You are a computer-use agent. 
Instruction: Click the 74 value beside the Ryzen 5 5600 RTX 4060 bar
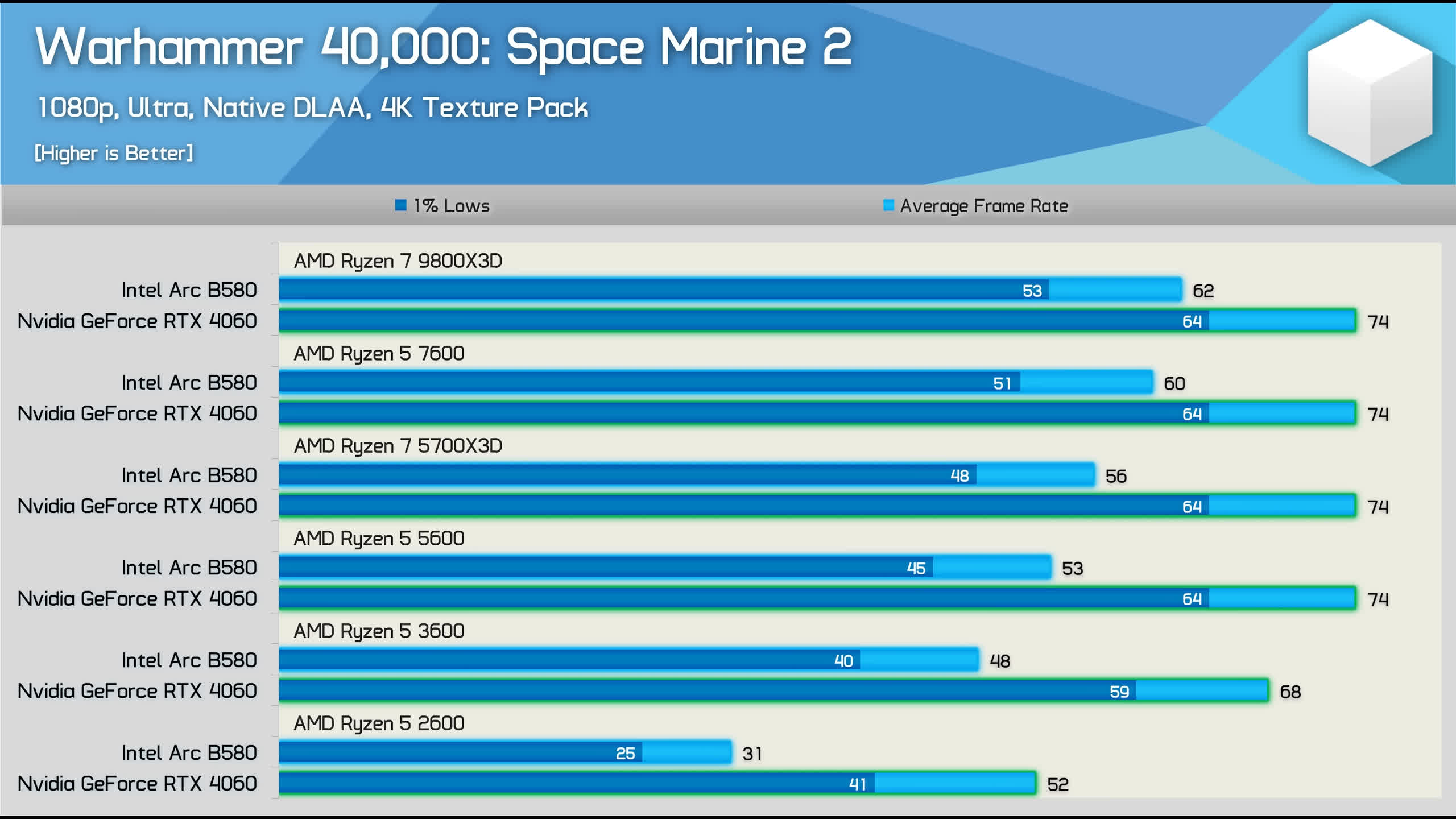click(1379, 600)
